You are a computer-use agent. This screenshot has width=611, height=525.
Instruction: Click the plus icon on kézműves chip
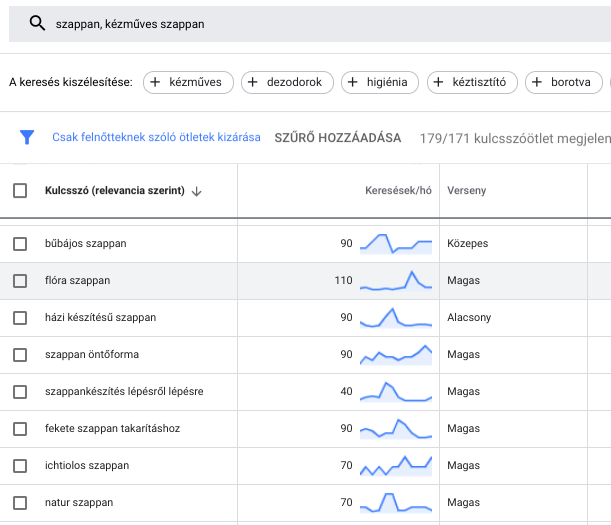click(155, 82)
